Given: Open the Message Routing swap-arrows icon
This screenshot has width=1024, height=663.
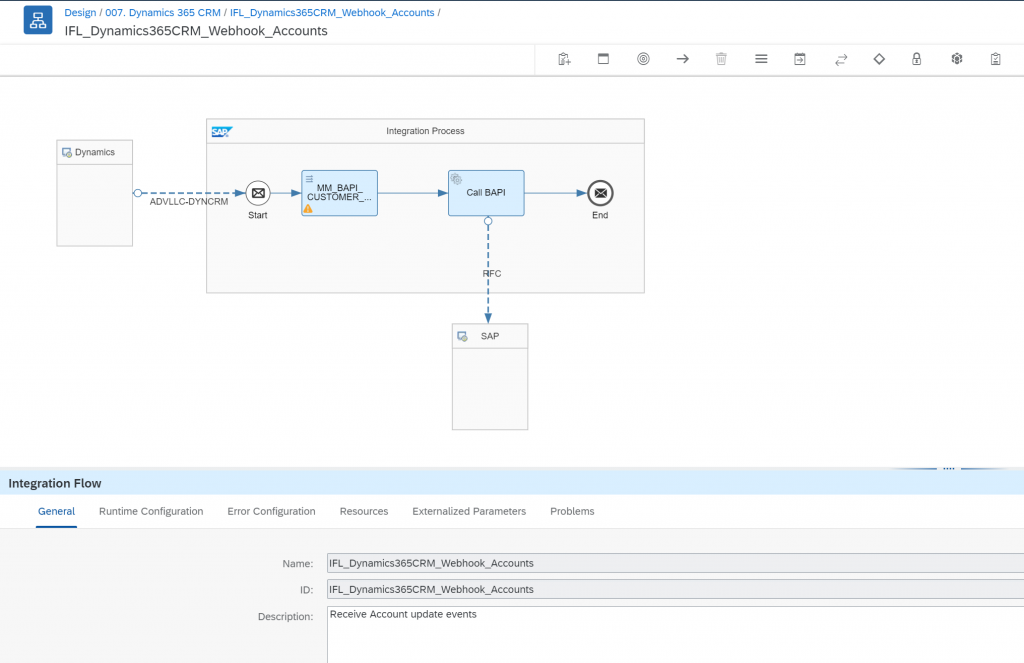Looking at the screenshot, I should [841, 59].
